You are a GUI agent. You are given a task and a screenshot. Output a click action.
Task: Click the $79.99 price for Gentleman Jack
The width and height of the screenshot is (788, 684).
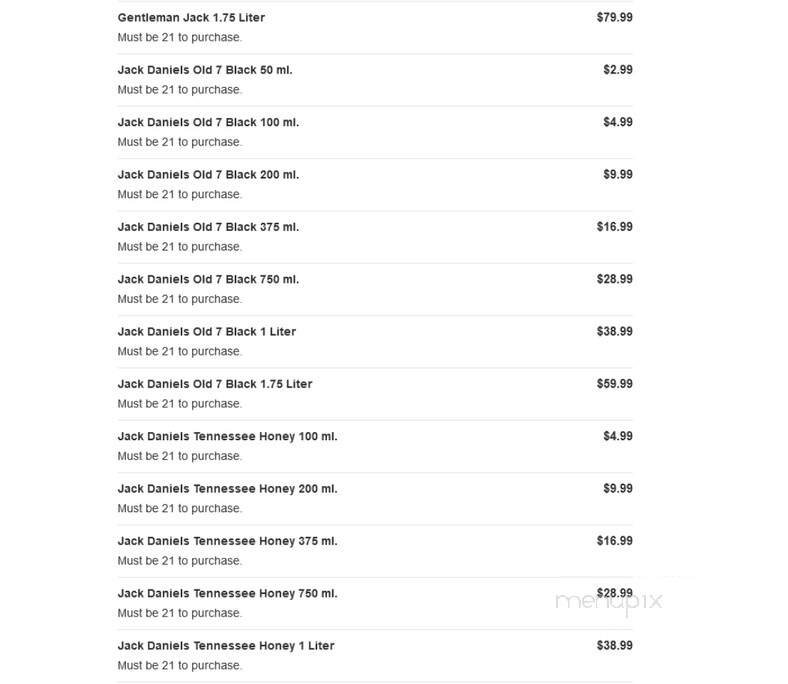(614, 18)
